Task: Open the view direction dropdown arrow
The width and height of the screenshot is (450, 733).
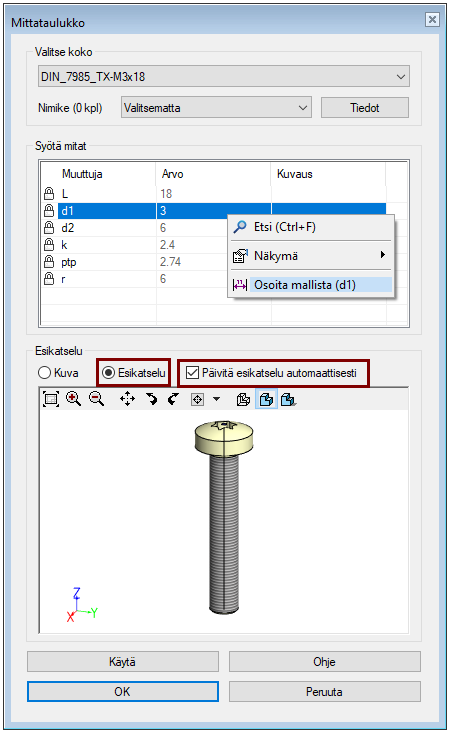Action: 216,399
